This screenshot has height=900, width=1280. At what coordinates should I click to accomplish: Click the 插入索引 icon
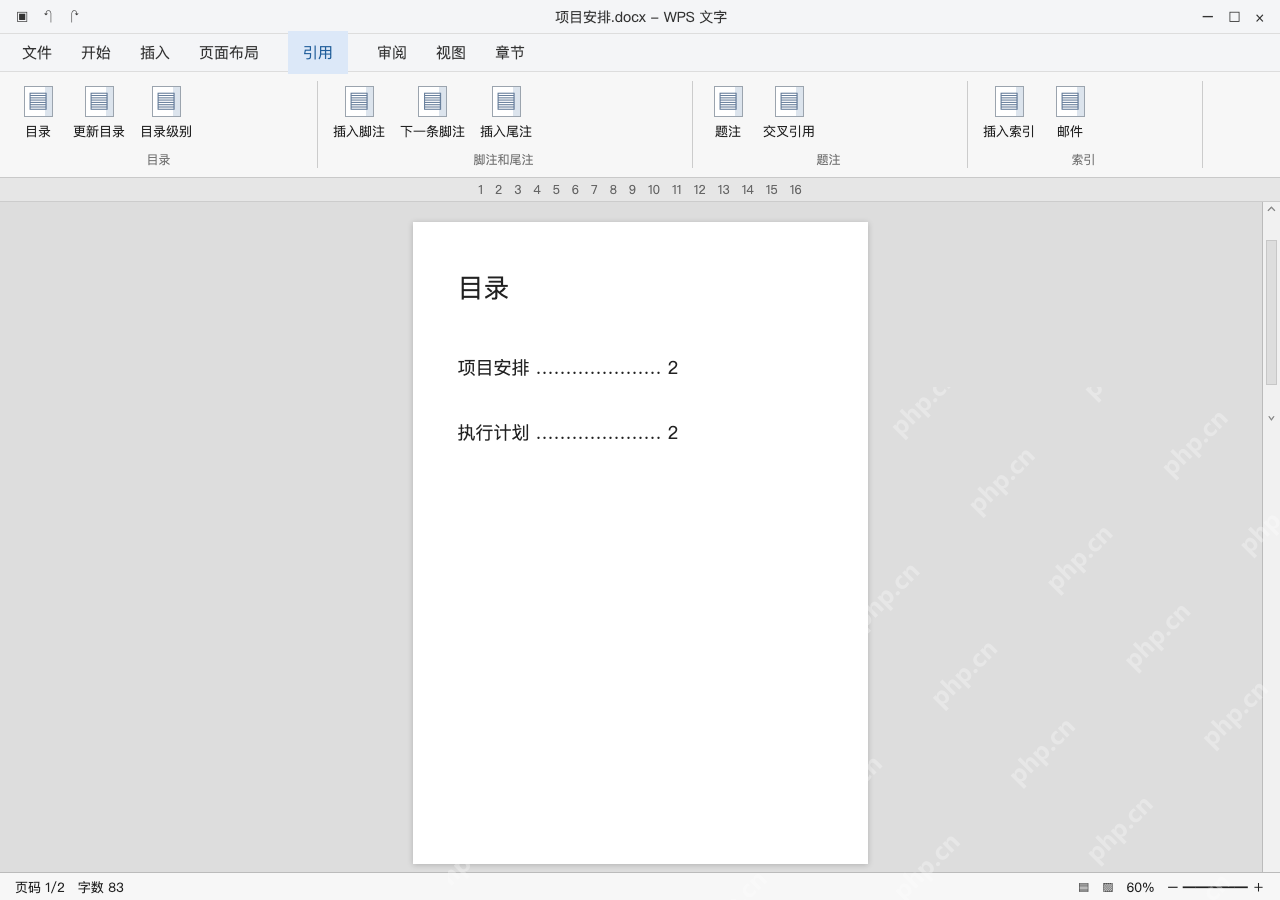tap(1009, 101)
